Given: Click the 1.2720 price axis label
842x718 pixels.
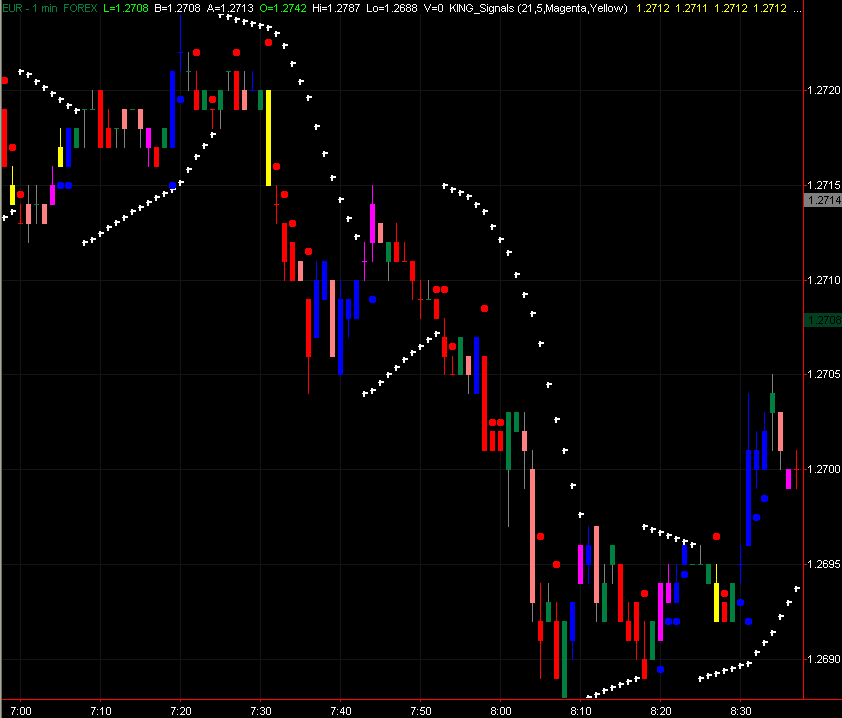Looking at the screenshot, I should [824, 90].
